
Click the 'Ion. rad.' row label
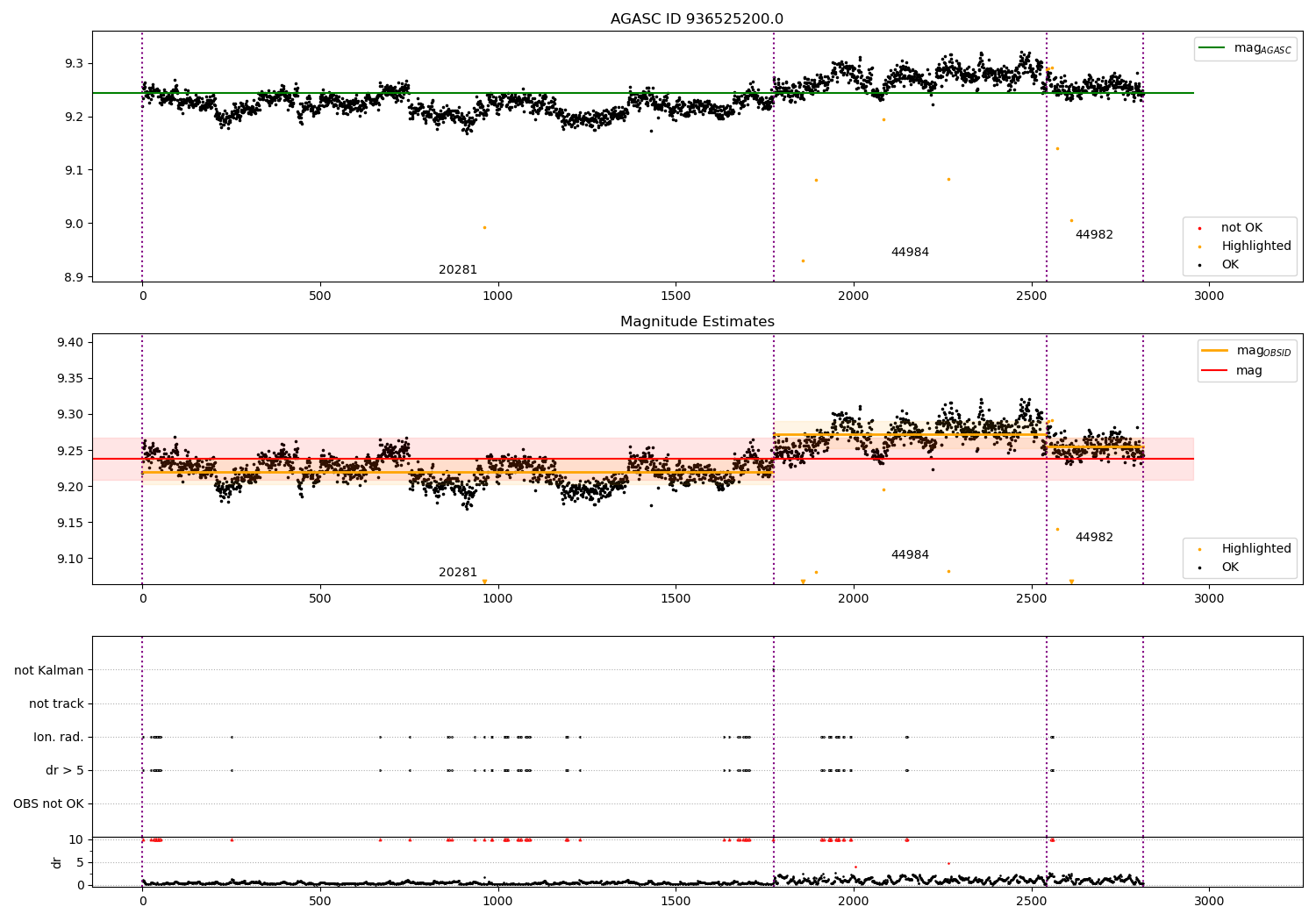59,738
